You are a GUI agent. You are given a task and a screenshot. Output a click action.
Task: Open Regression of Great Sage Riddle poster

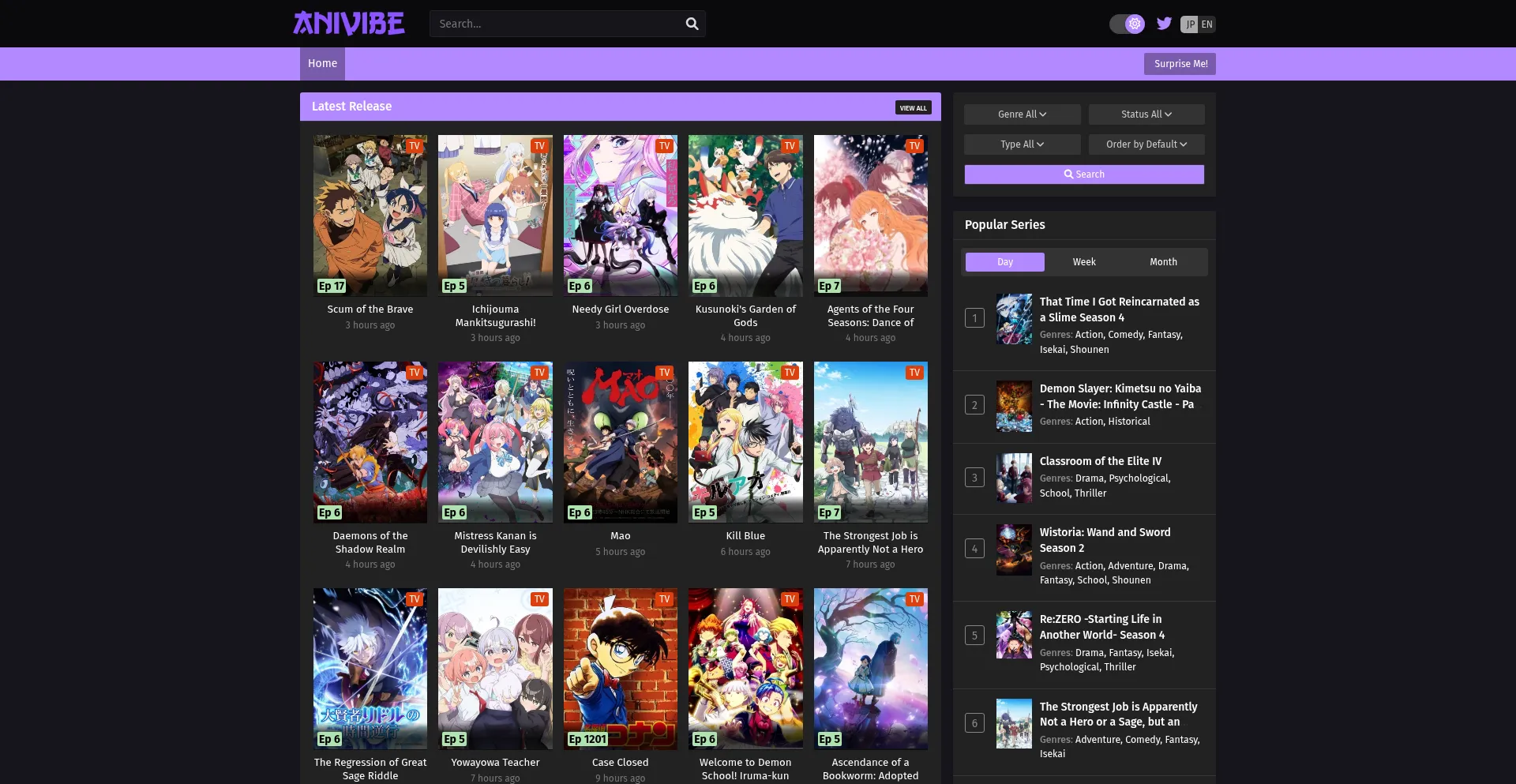370,669
